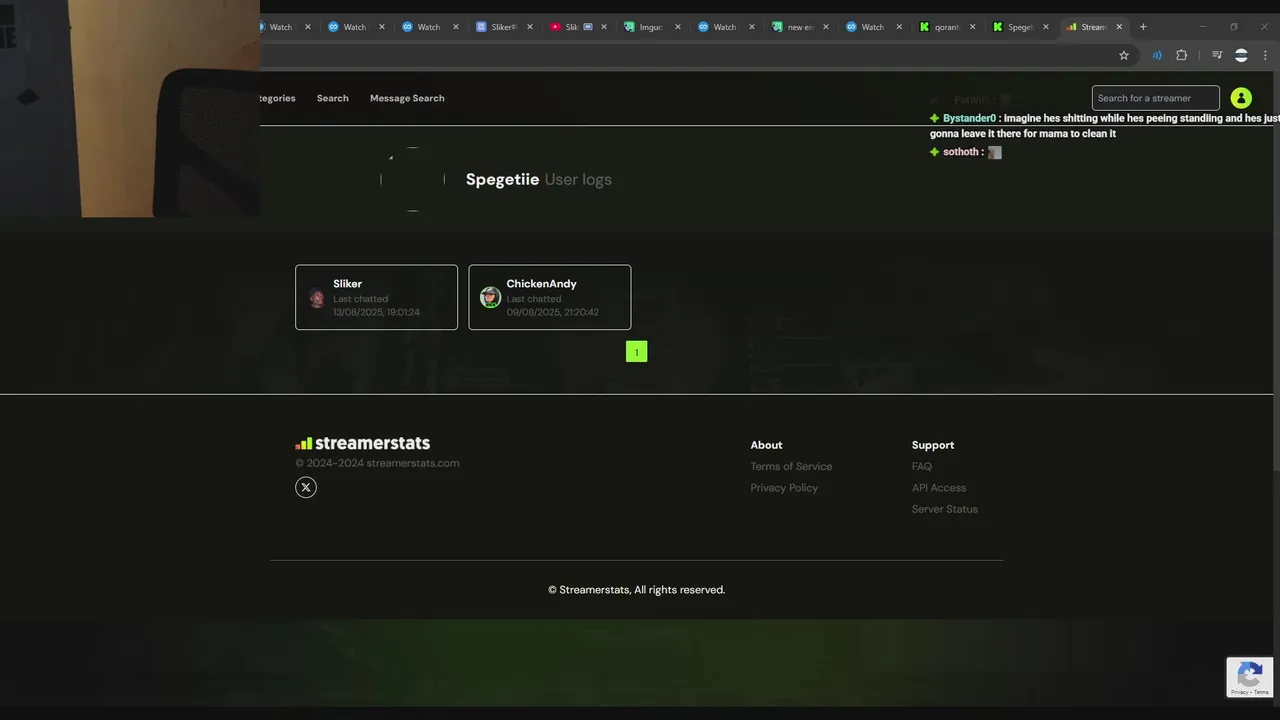Viewport: 1280px width, 720px height.
Task: Click the sothoth chat username
Action: click(x=961, y=152)
